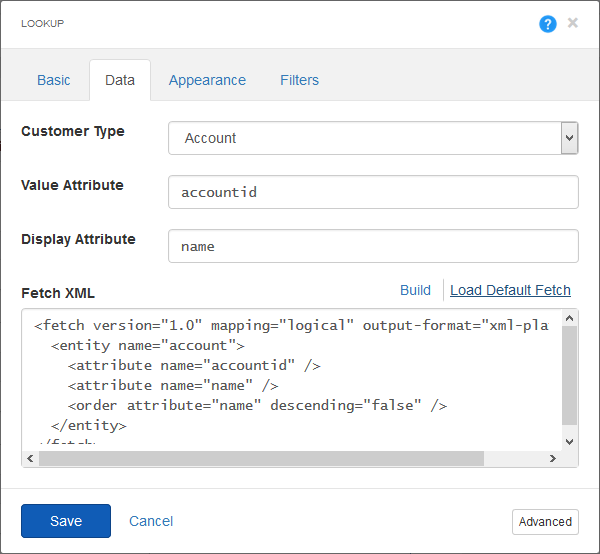The height and width of the screenshot is (554, 600).
Task: Click the Customer Type label
Action: point(73,132)
